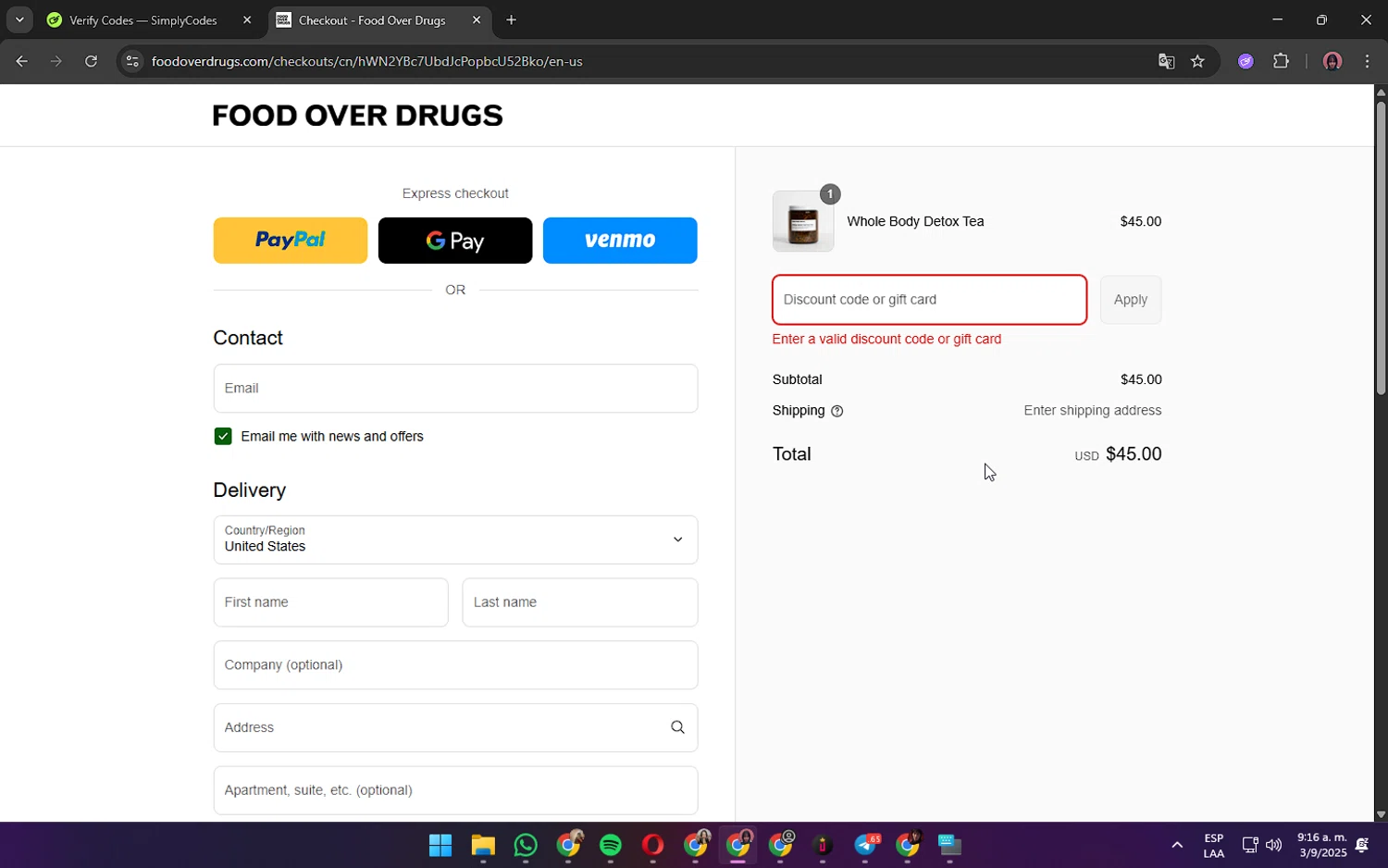The image size is (1388, 868).
Task: Click the browser Back arrow
Action: (21, 61)
